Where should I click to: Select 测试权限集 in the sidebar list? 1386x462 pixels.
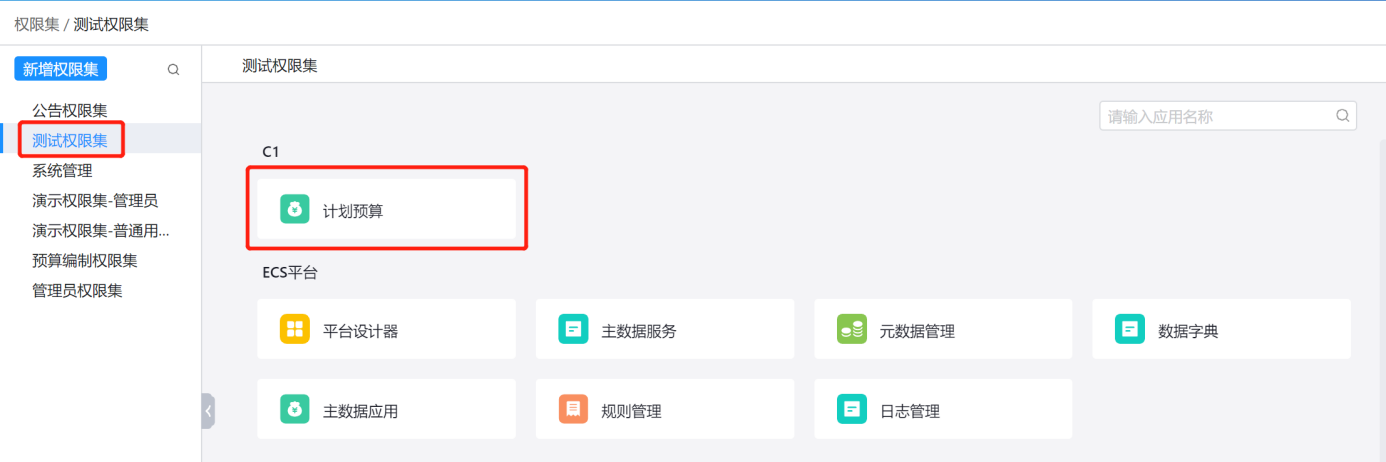(70, 140)
